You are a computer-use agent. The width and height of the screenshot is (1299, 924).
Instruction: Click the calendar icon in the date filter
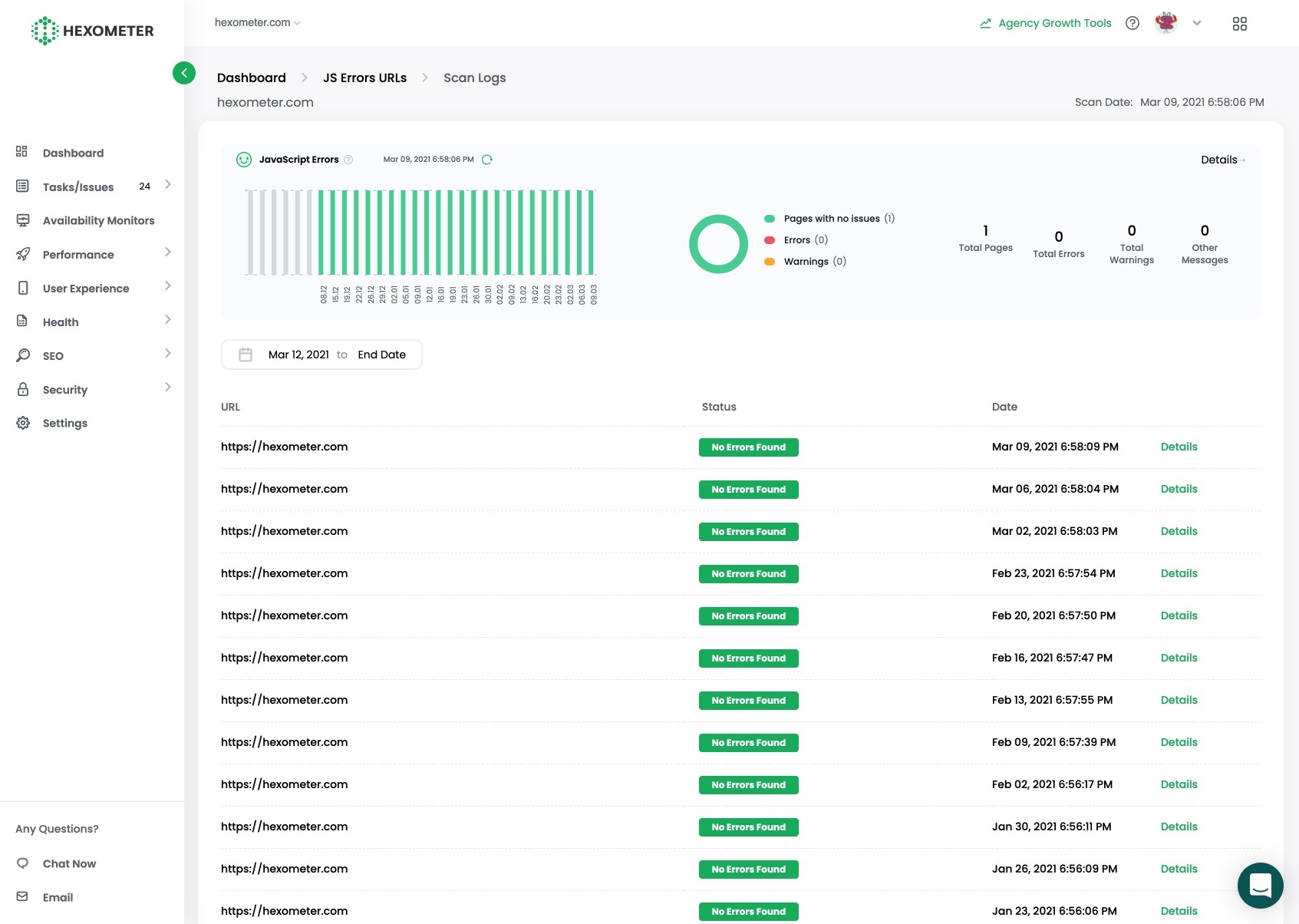[246, 355]
